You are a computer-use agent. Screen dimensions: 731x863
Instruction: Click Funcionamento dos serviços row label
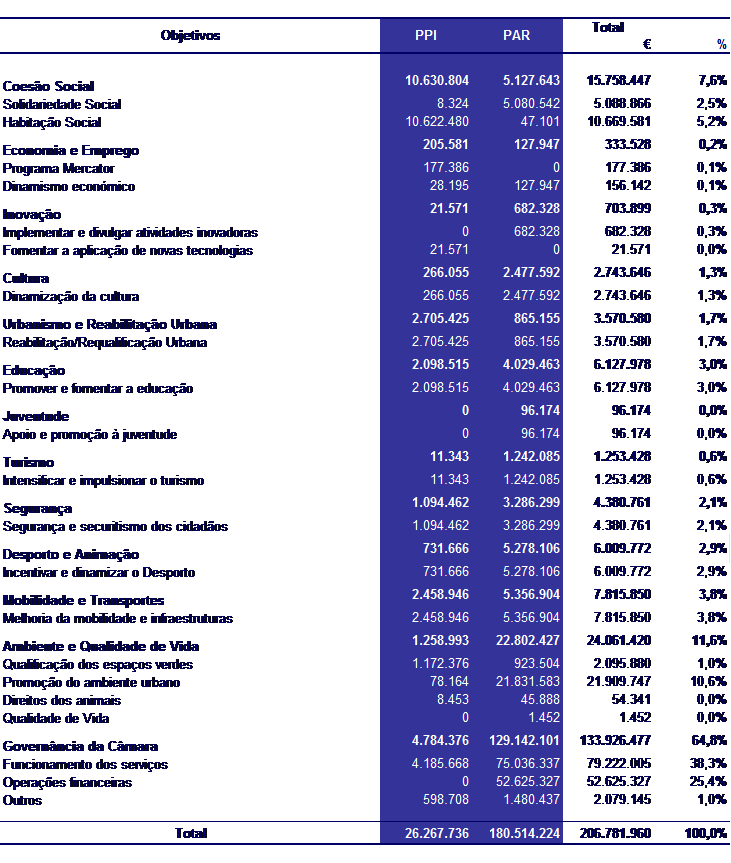(x=85, y=764)
